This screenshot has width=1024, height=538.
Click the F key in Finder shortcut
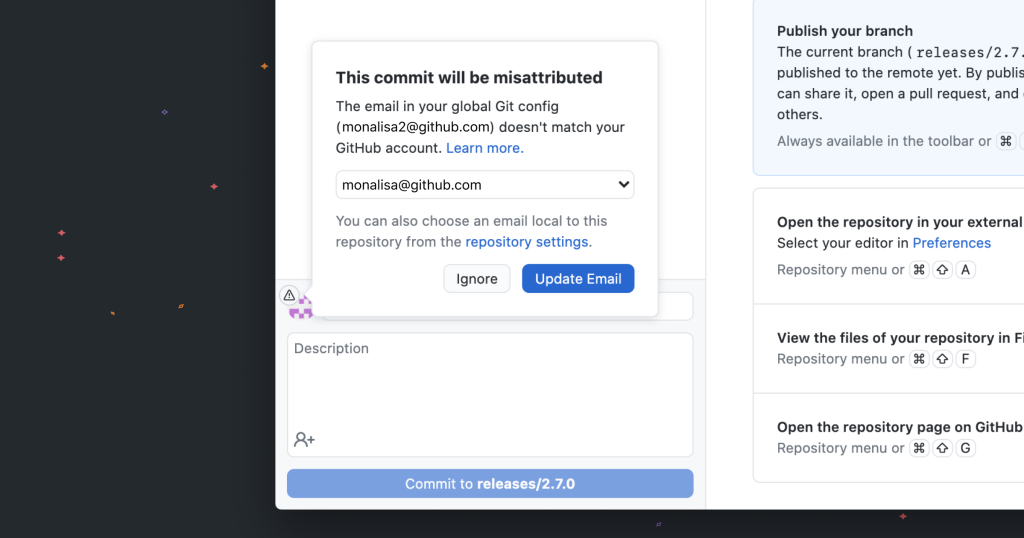[965, 359]
